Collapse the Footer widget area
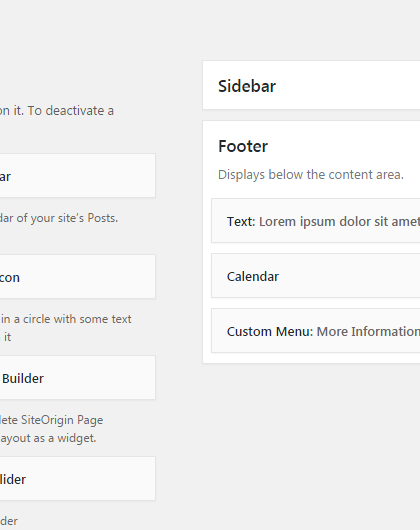The image size is (420, 530). click(x=311, y=146)
